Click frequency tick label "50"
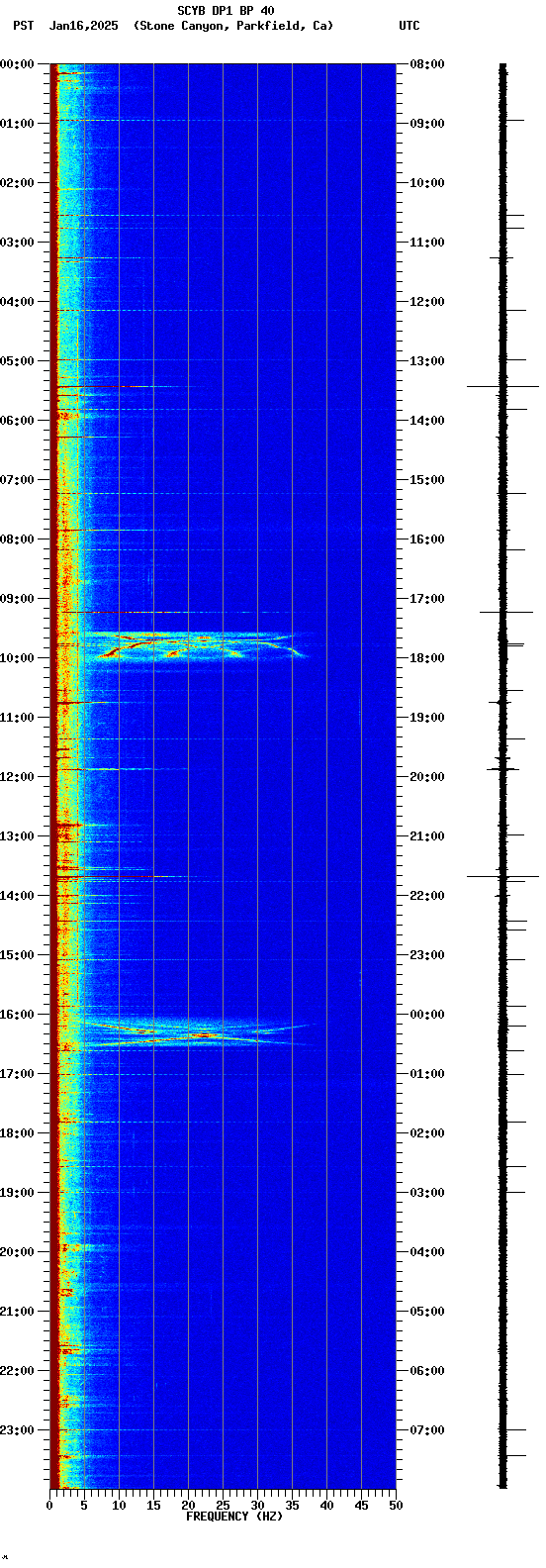Viewport: 546px width, 1568px height. 396,1506
